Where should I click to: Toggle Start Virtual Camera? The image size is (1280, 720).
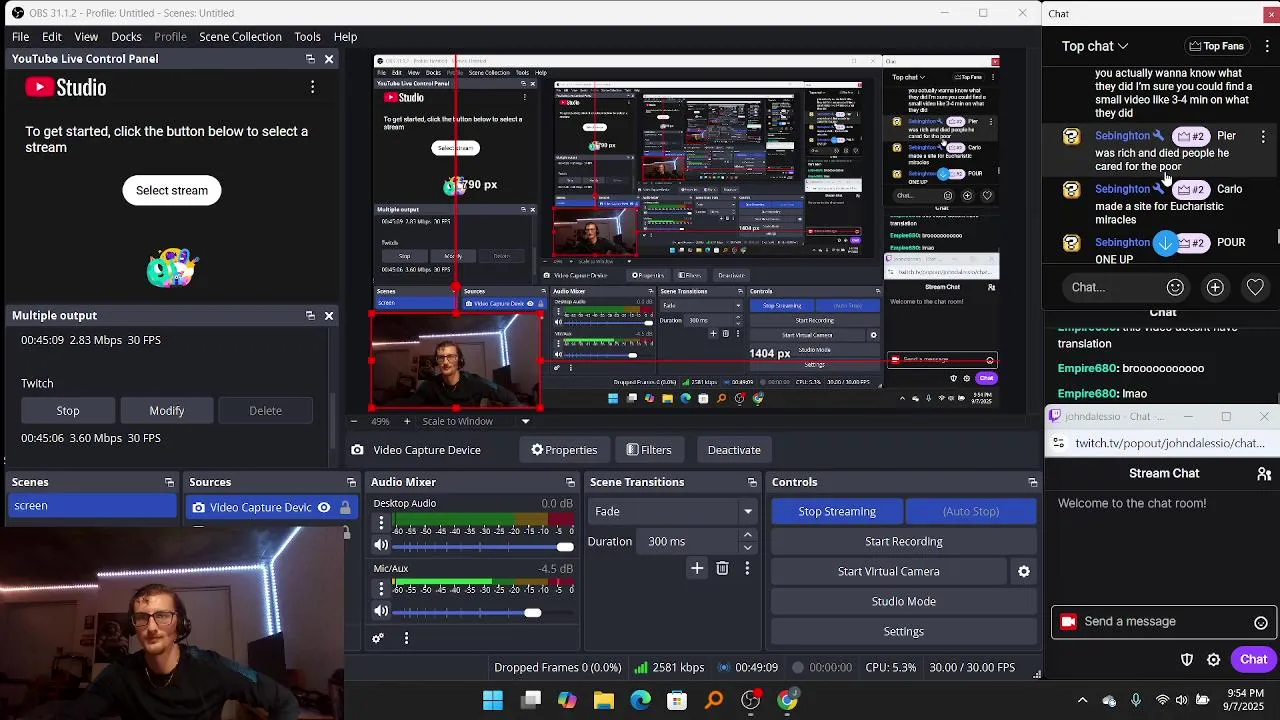888,571
